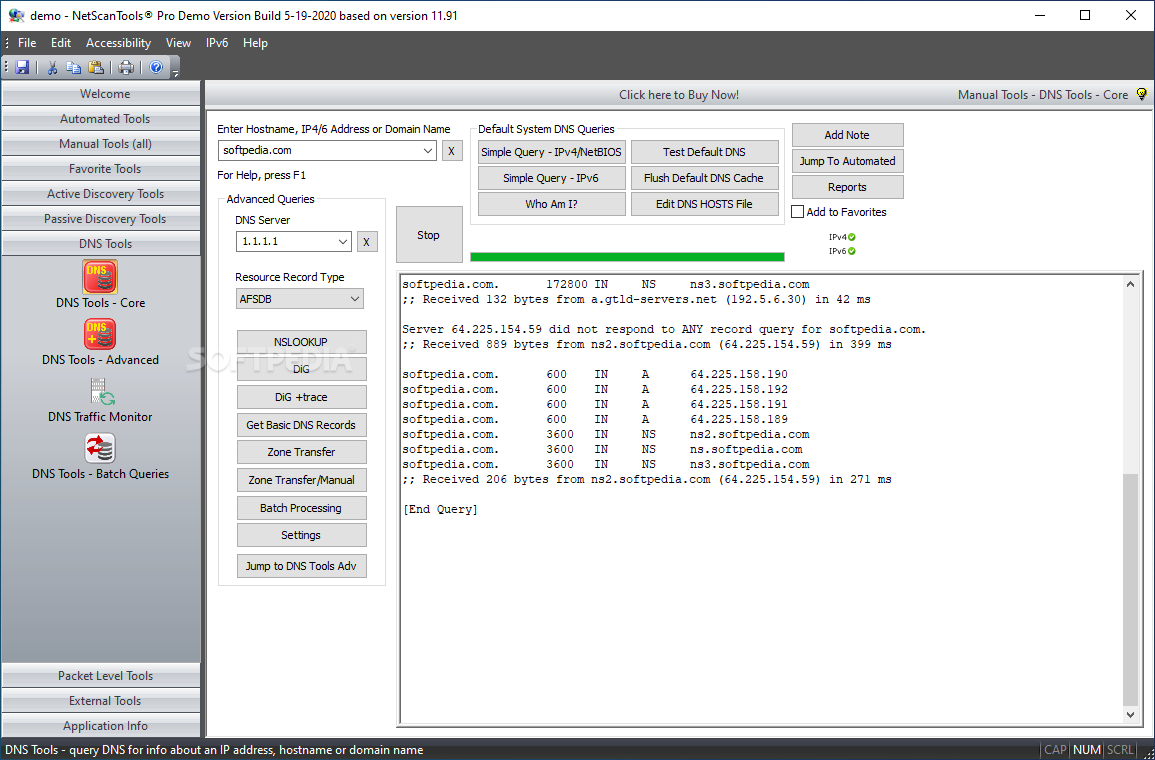Click Jump to DNS Tools Adv
The height and width of the screenshot is (760, 1155).
301,566
